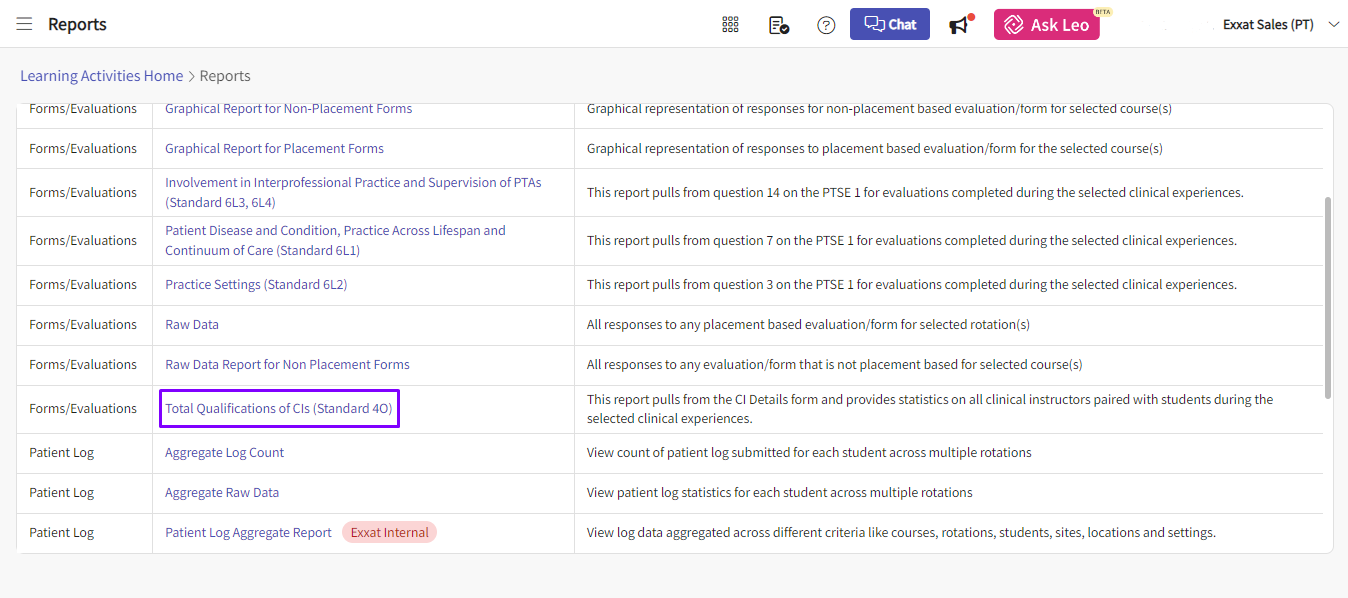
Task: Click the Reports breadcrumb text
Action: point(225,76)
